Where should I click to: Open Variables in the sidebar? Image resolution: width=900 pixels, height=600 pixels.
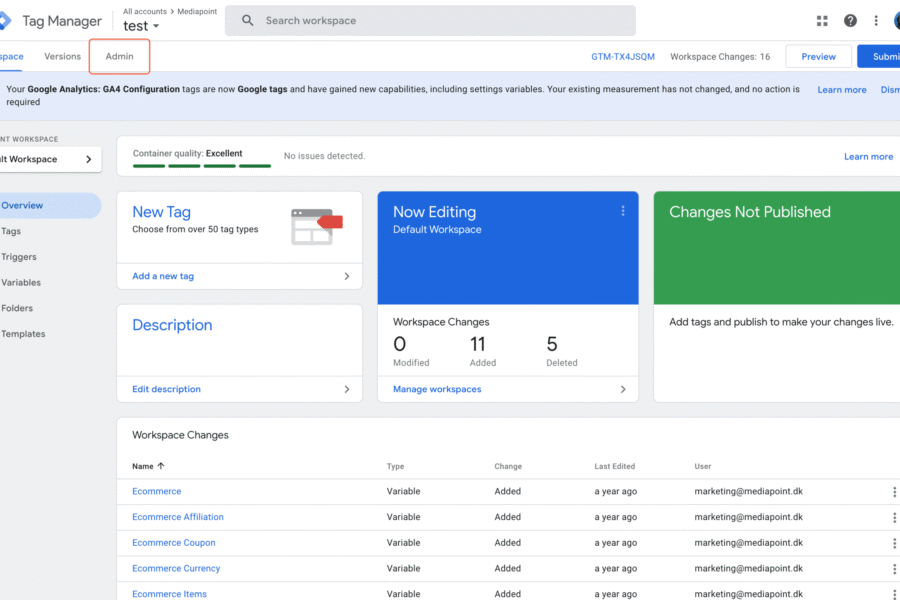(x=21, y=282)
